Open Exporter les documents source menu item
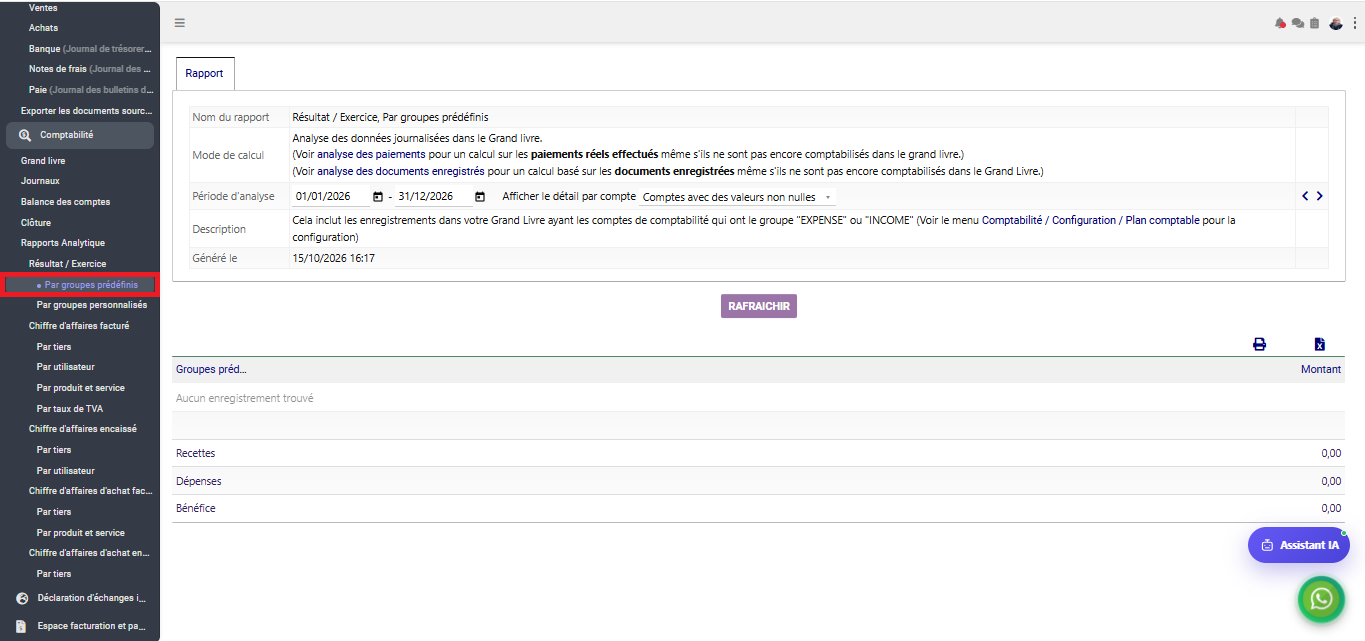The image size is (1365, 641). point(86,111)
